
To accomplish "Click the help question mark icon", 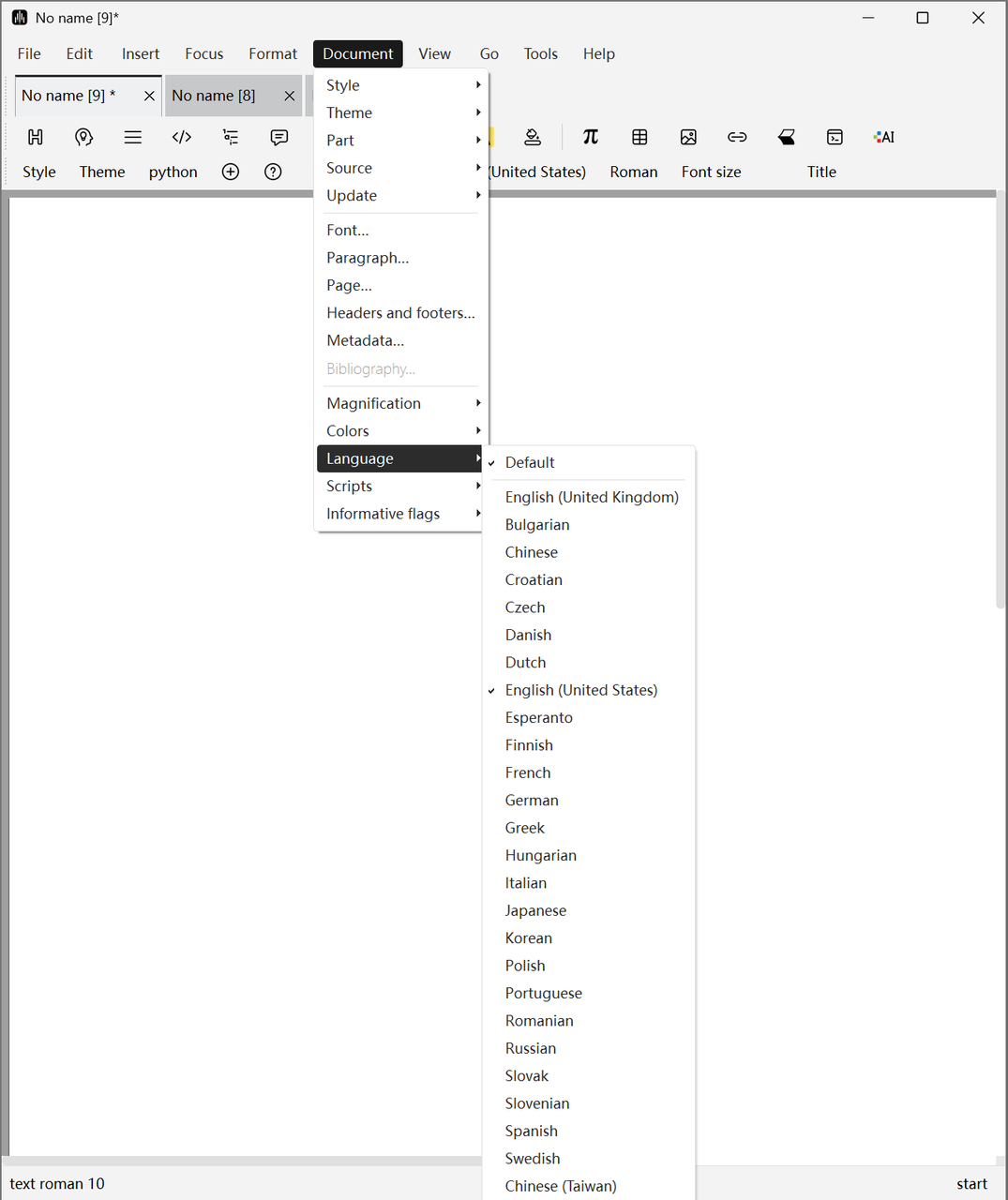I will pos(273,172).
